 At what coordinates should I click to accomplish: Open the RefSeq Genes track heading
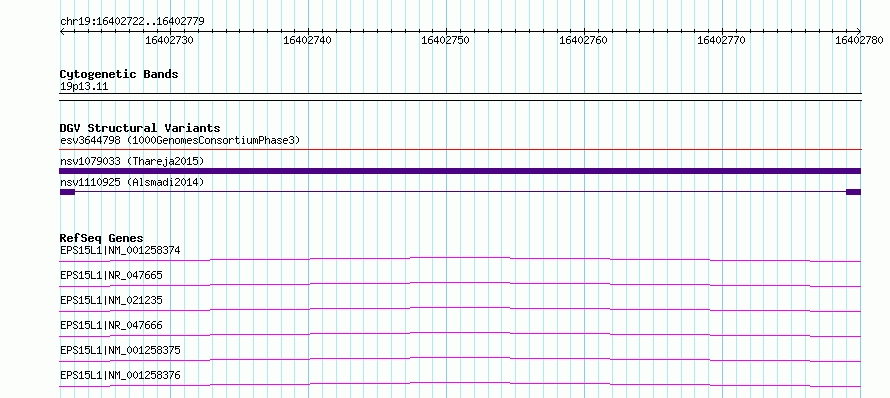[102, 238]
